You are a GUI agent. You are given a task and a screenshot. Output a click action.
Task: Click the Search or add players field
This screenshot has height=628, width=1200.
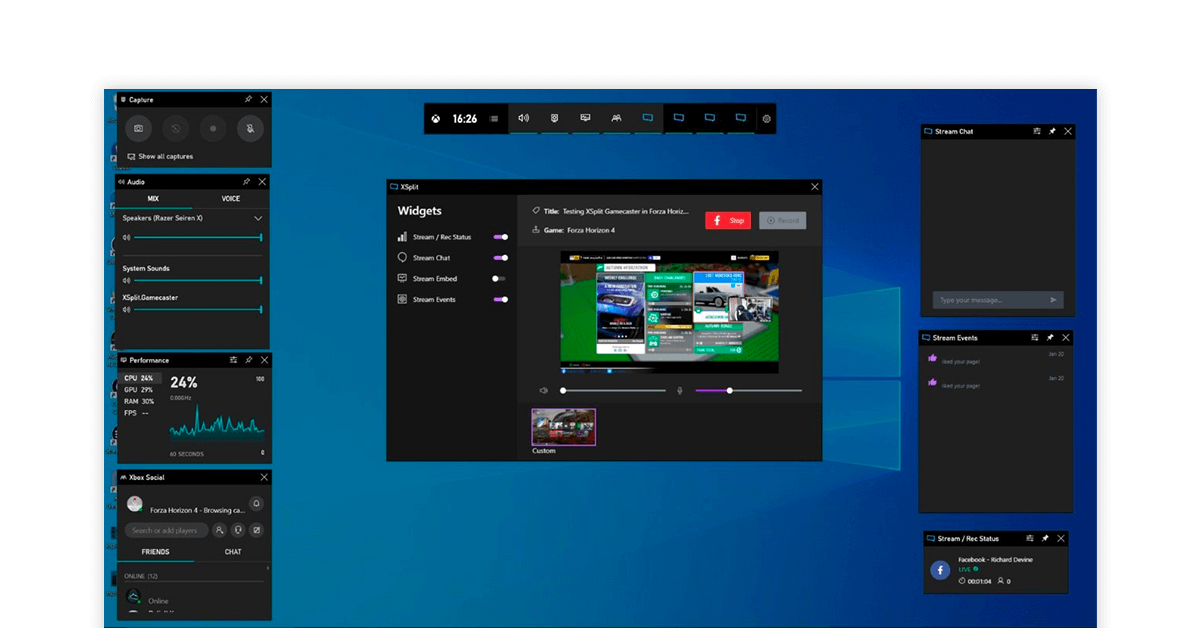[x=166, y=531]
